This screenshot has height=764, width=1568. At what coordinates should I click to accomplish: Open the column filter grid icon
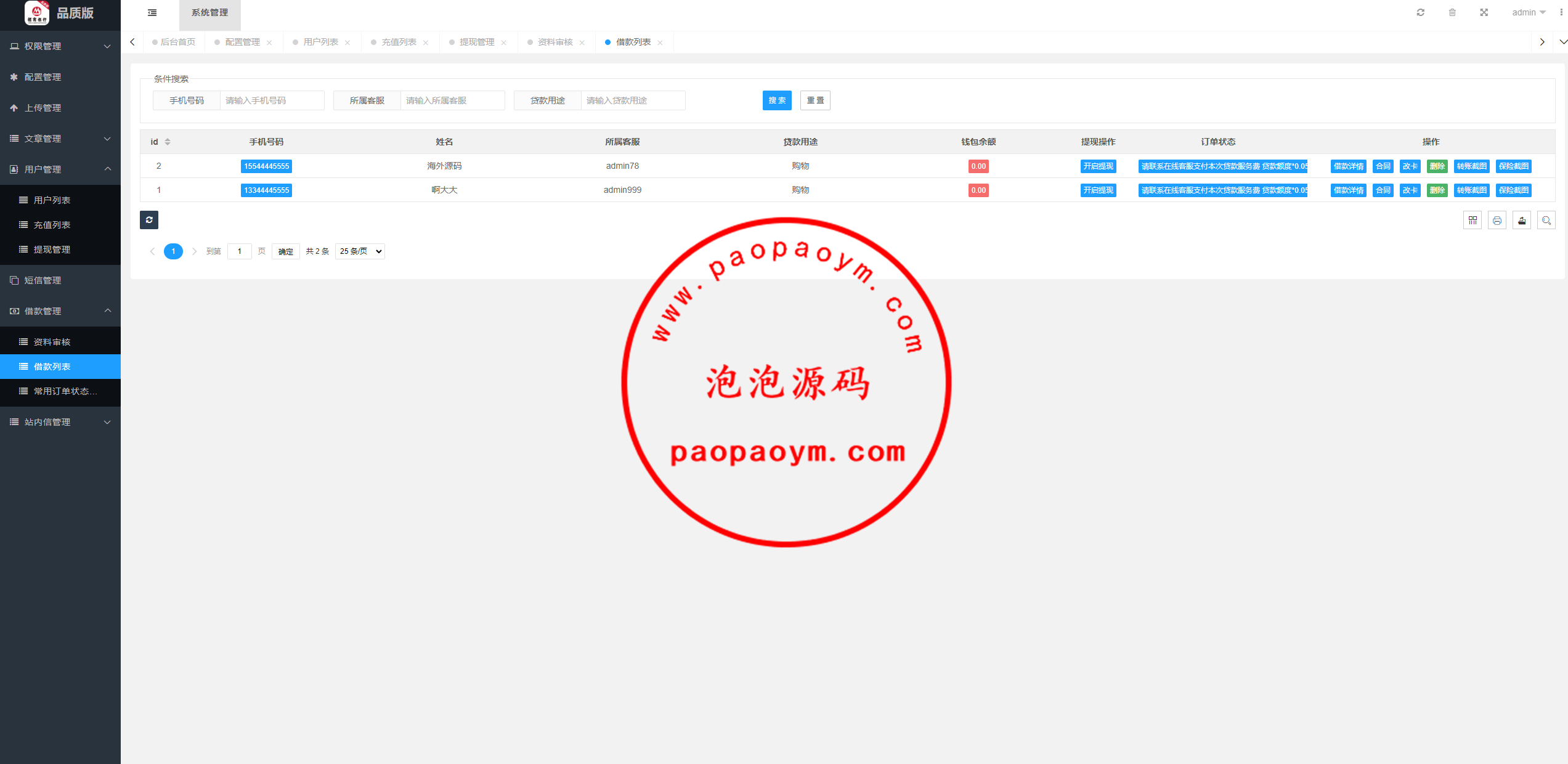(x=1473, y=221)
